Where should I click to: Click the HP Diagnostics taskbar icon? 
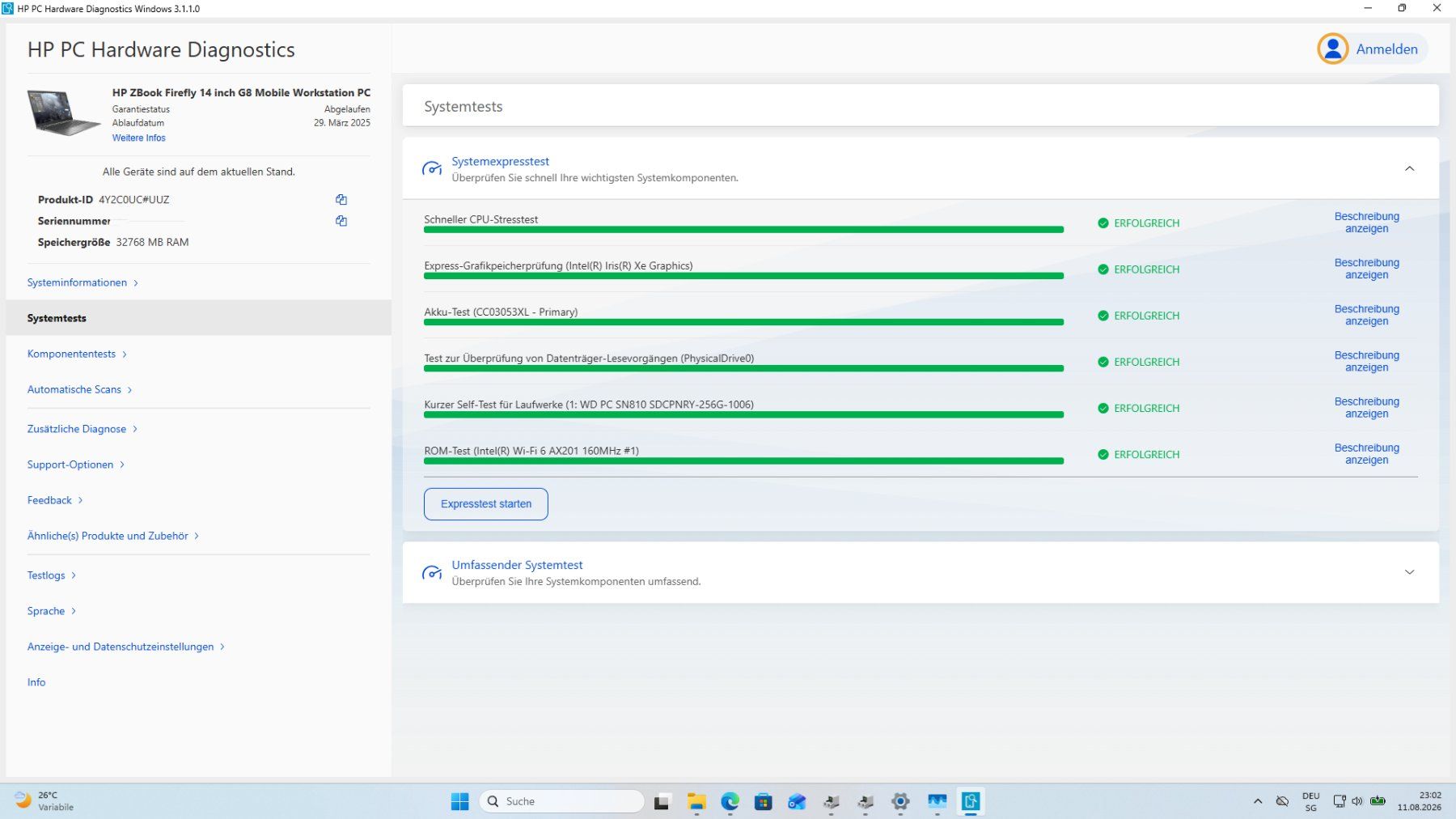pos(971,801)
